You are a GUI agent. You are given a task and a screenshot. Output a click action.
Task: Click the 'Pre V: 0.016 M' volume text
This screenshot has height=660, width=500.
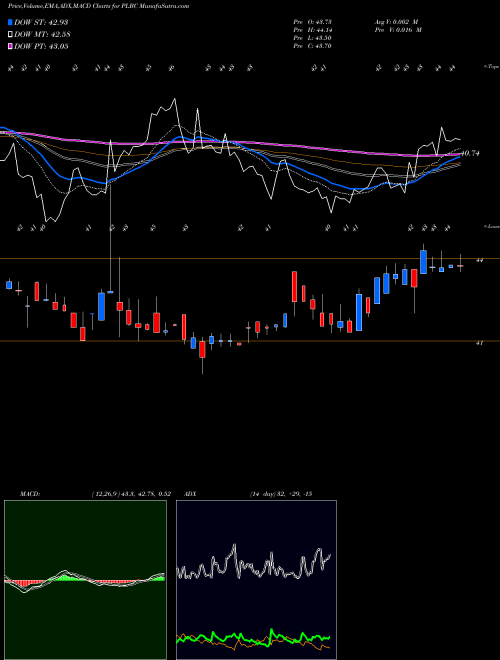(399, 30)
